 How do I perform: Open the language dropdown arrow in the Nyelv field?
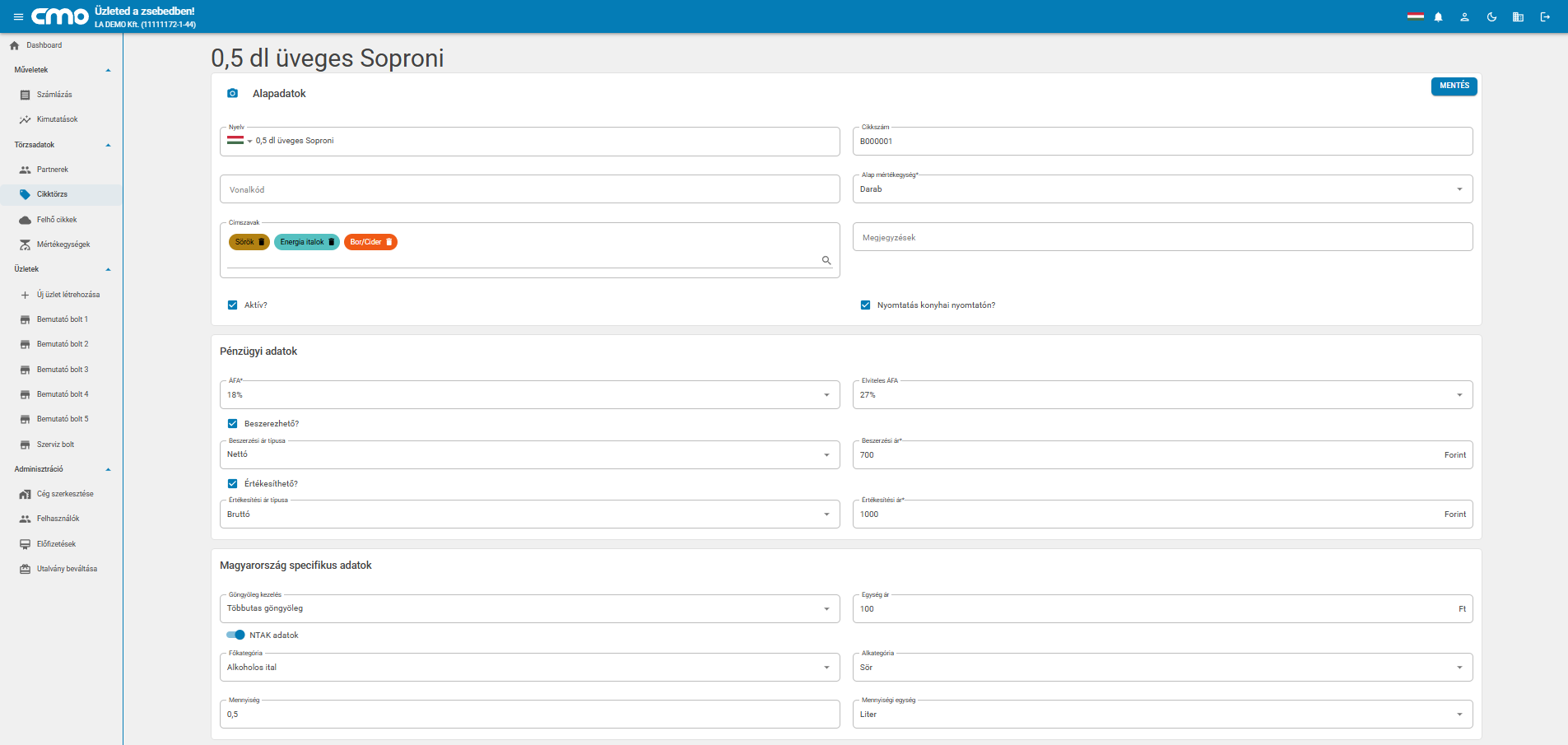coord(249,142)
